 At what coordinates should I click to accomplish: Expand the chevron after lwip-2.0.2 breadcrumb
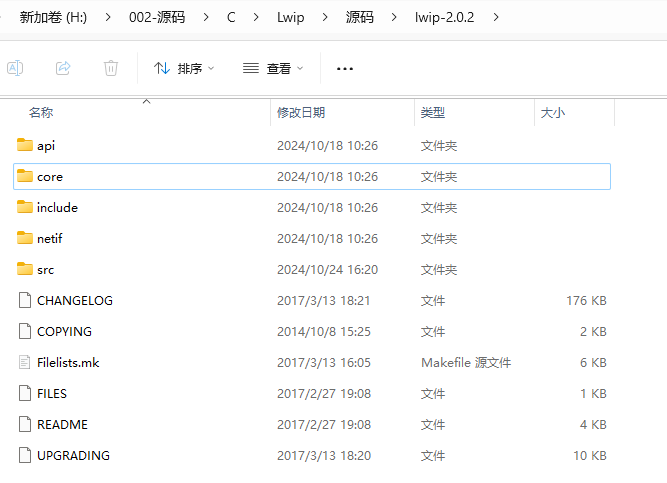(x=497, y=17)
